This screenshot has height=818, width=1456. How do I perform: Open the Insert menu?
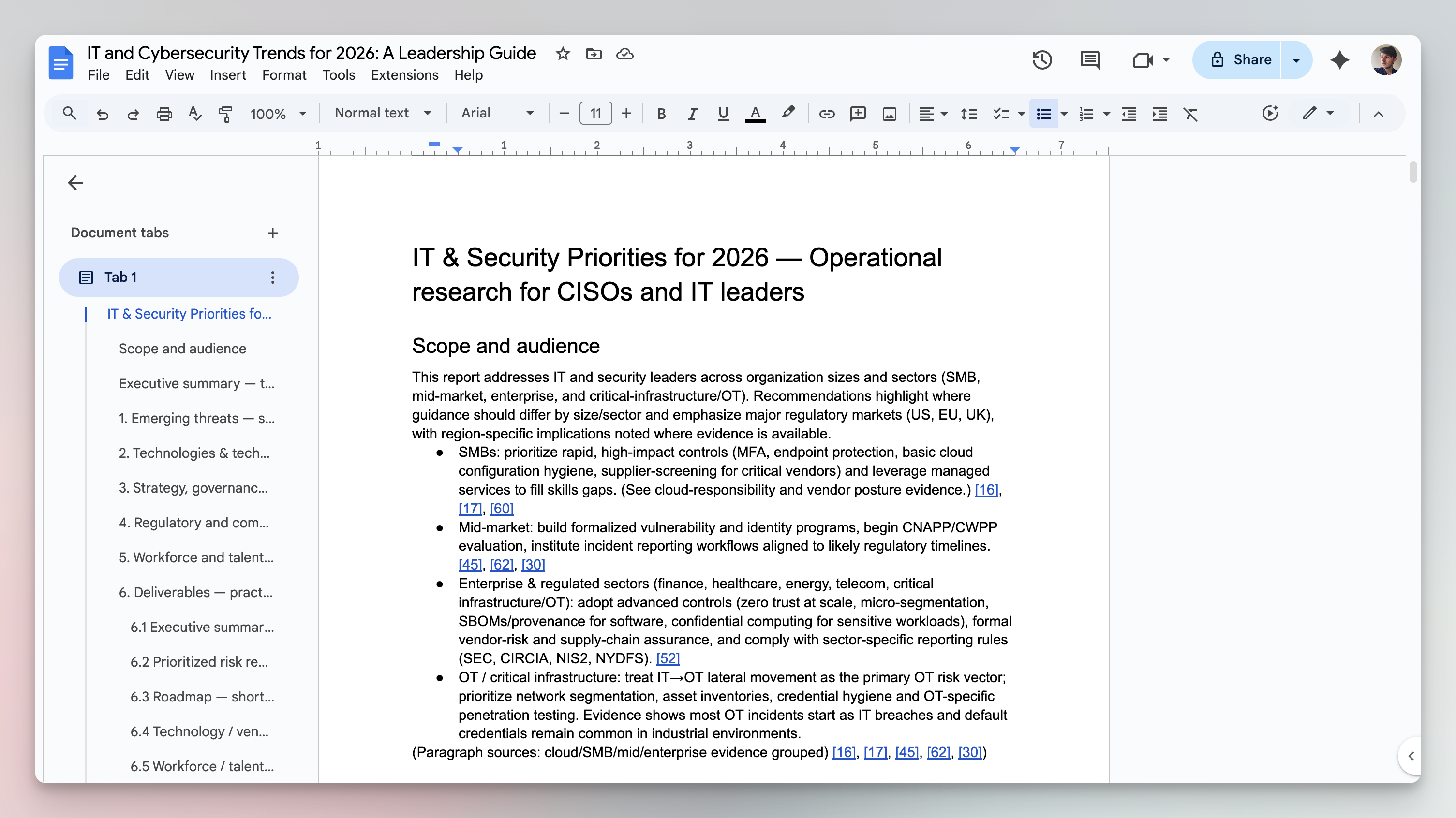pos(228,75)
